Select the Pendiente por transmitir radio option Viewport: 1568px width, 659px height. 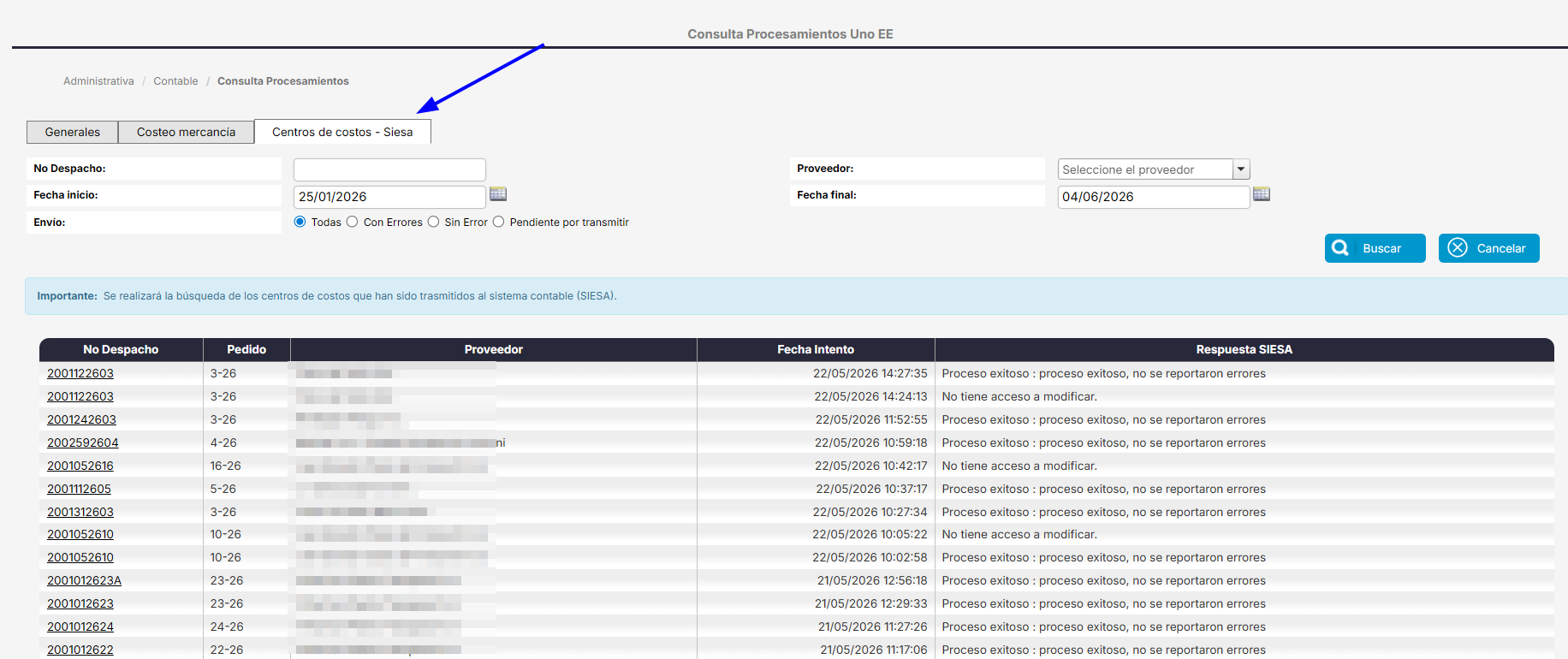(x=498, y=222)
